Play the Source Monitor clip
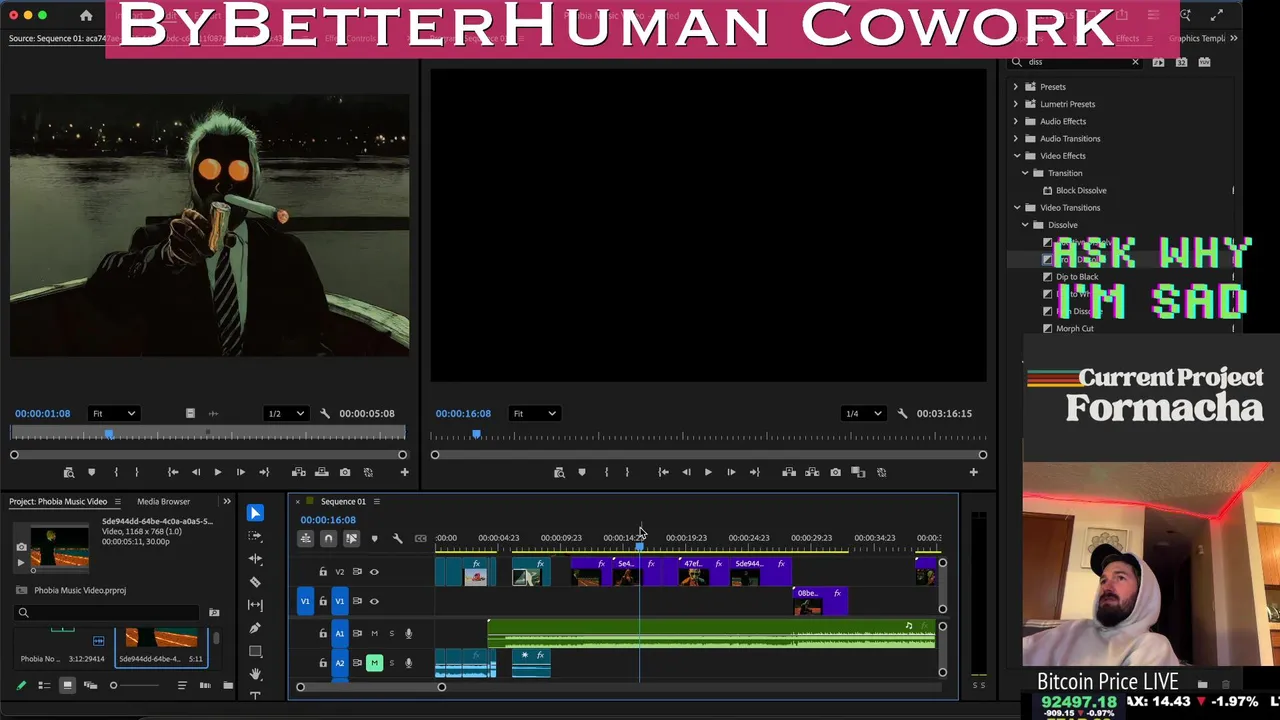The width and height of the screenshot is (1280, 720). click(x=217, y=472)
